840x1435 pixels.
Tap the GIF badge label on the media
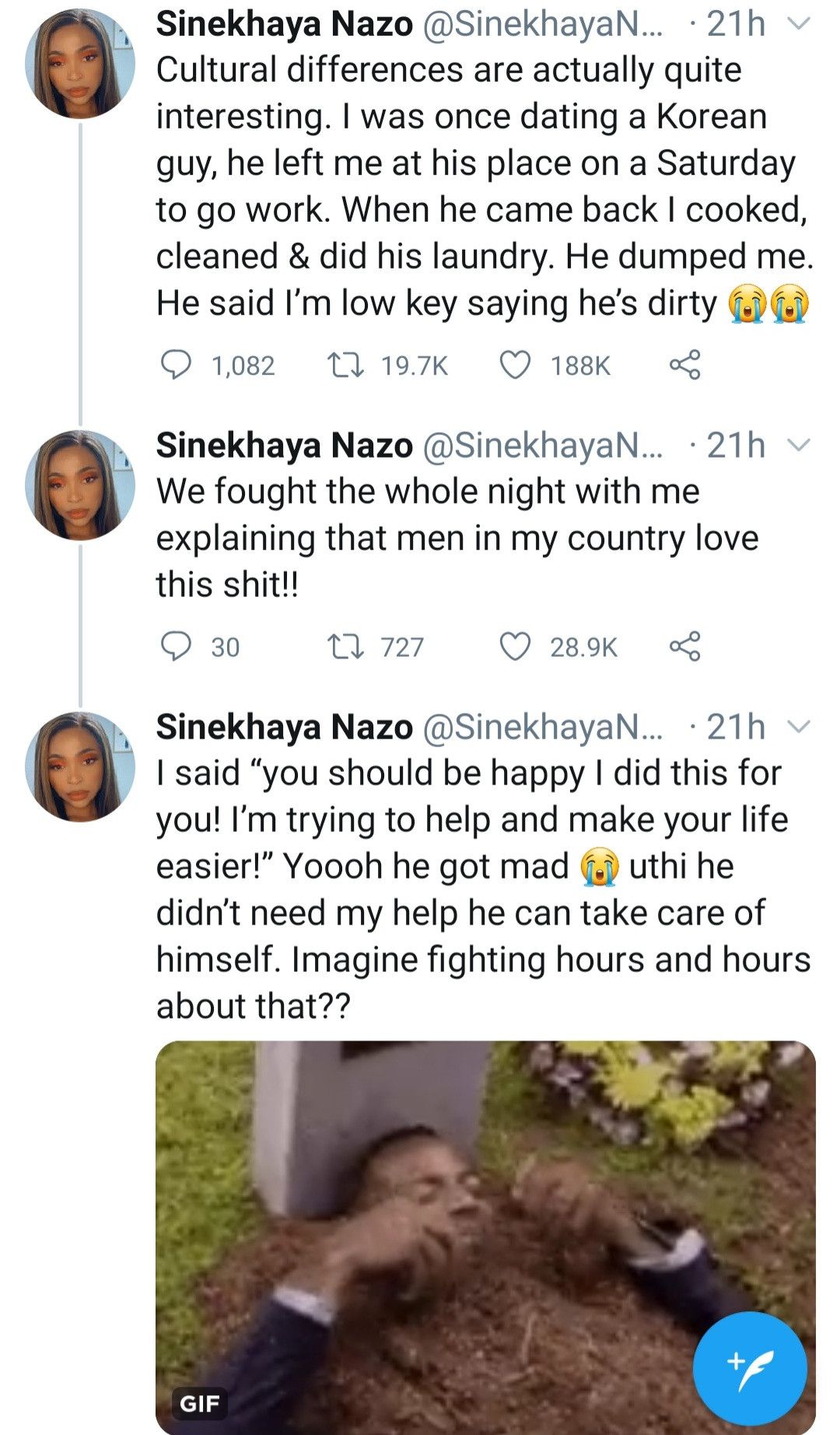click(200, 1403)
